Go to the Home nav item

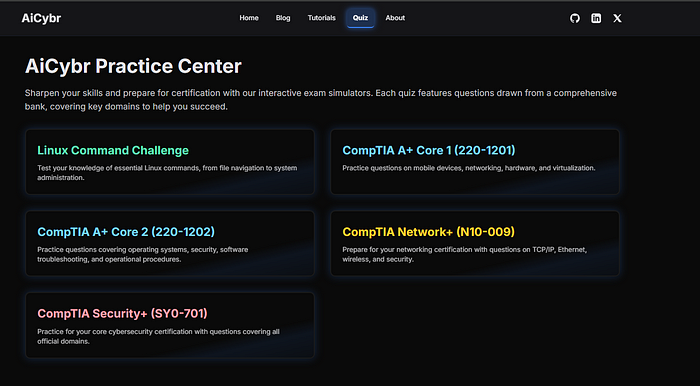pos(249,18)
